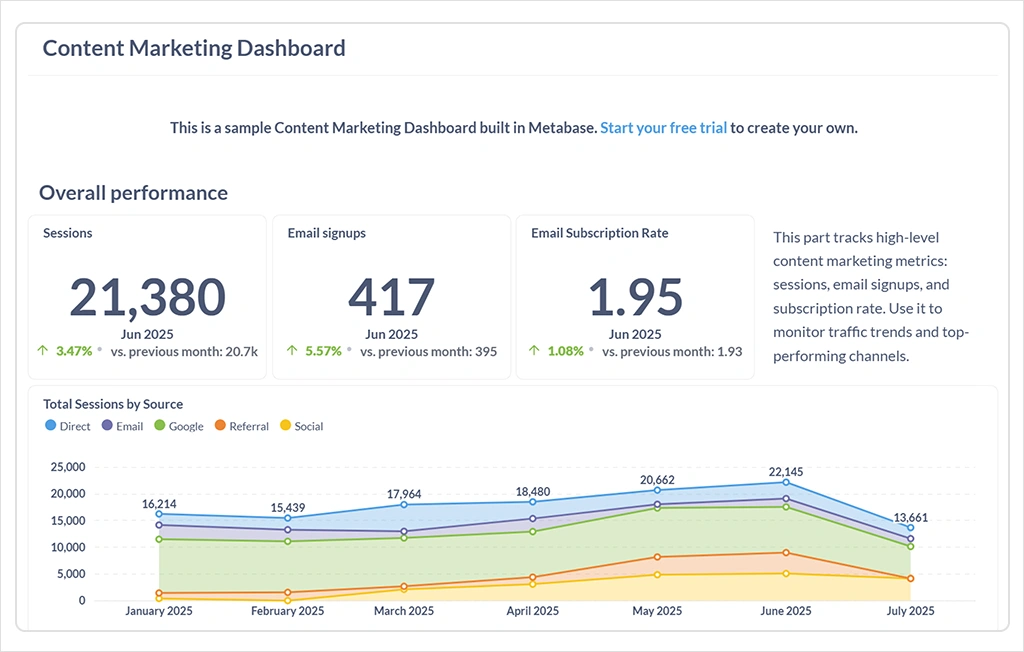Click the orange Referral legend dot

[220, 426]
